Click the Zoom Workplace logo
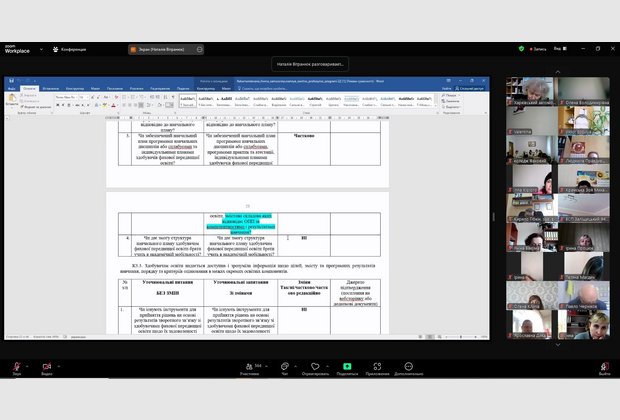Screen dimensions: 620x420 [x=17, y=48]
